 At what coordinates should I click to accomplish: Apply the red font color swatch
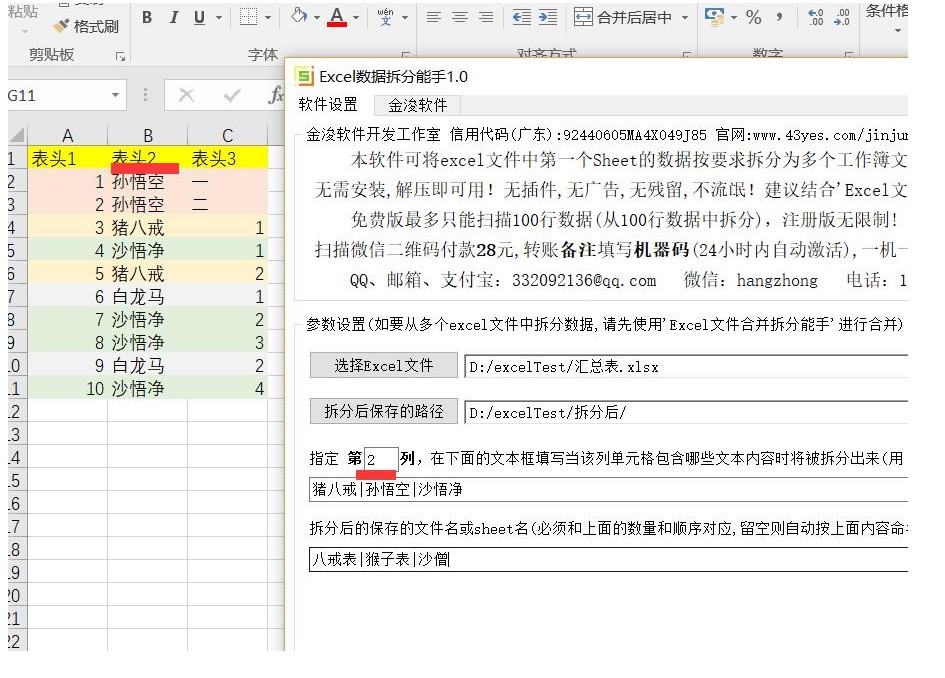(x=337, y=18)
